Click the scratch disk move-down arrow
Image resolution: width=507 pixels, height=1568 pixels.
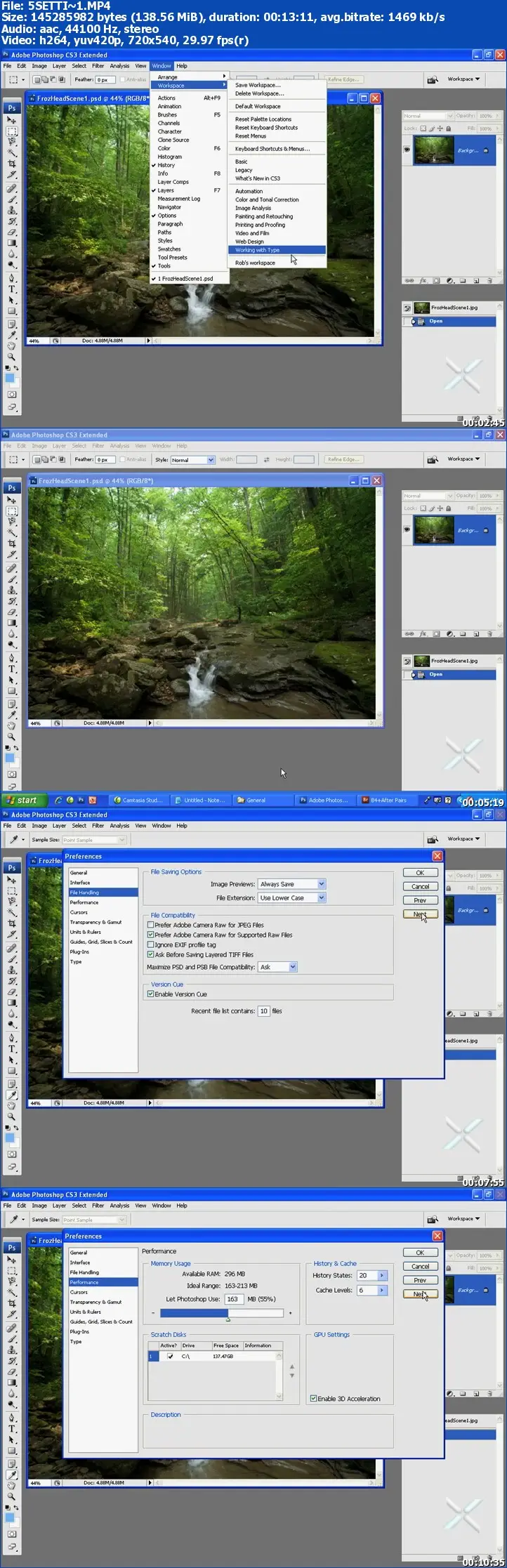292,1376
